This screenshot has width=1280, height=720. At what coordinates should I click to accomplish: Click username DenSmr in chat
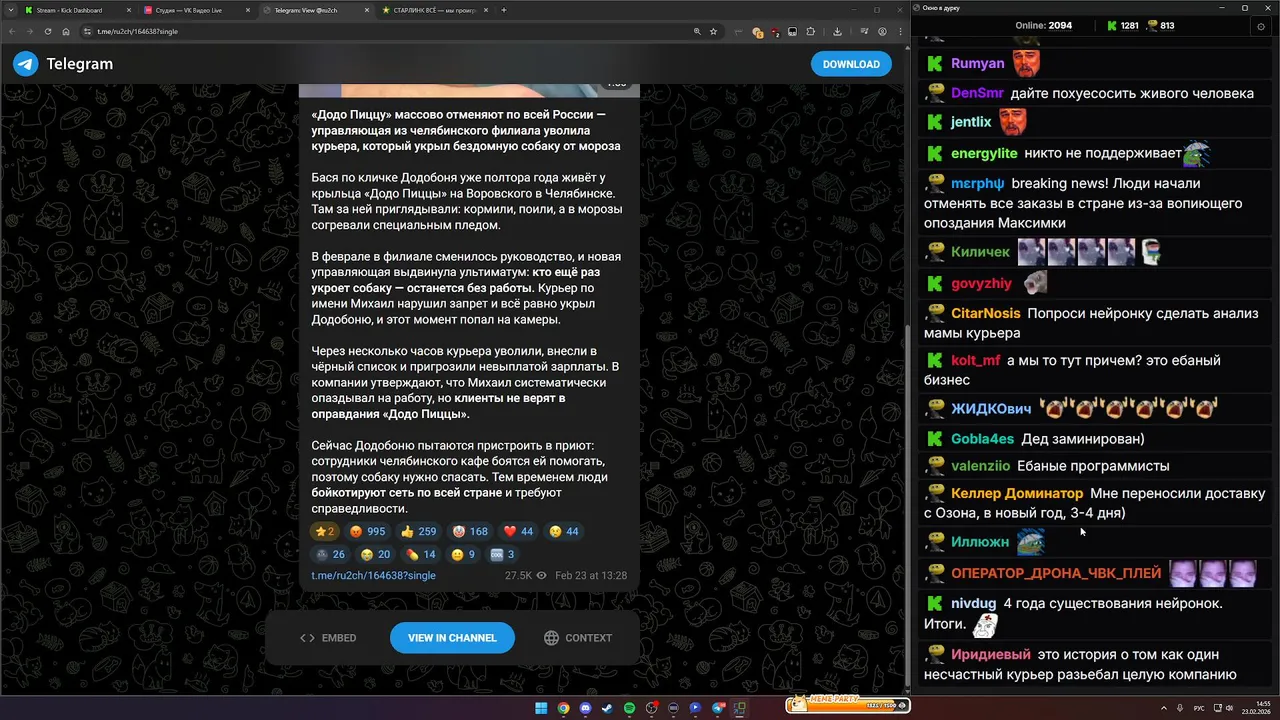pos(977,93)
